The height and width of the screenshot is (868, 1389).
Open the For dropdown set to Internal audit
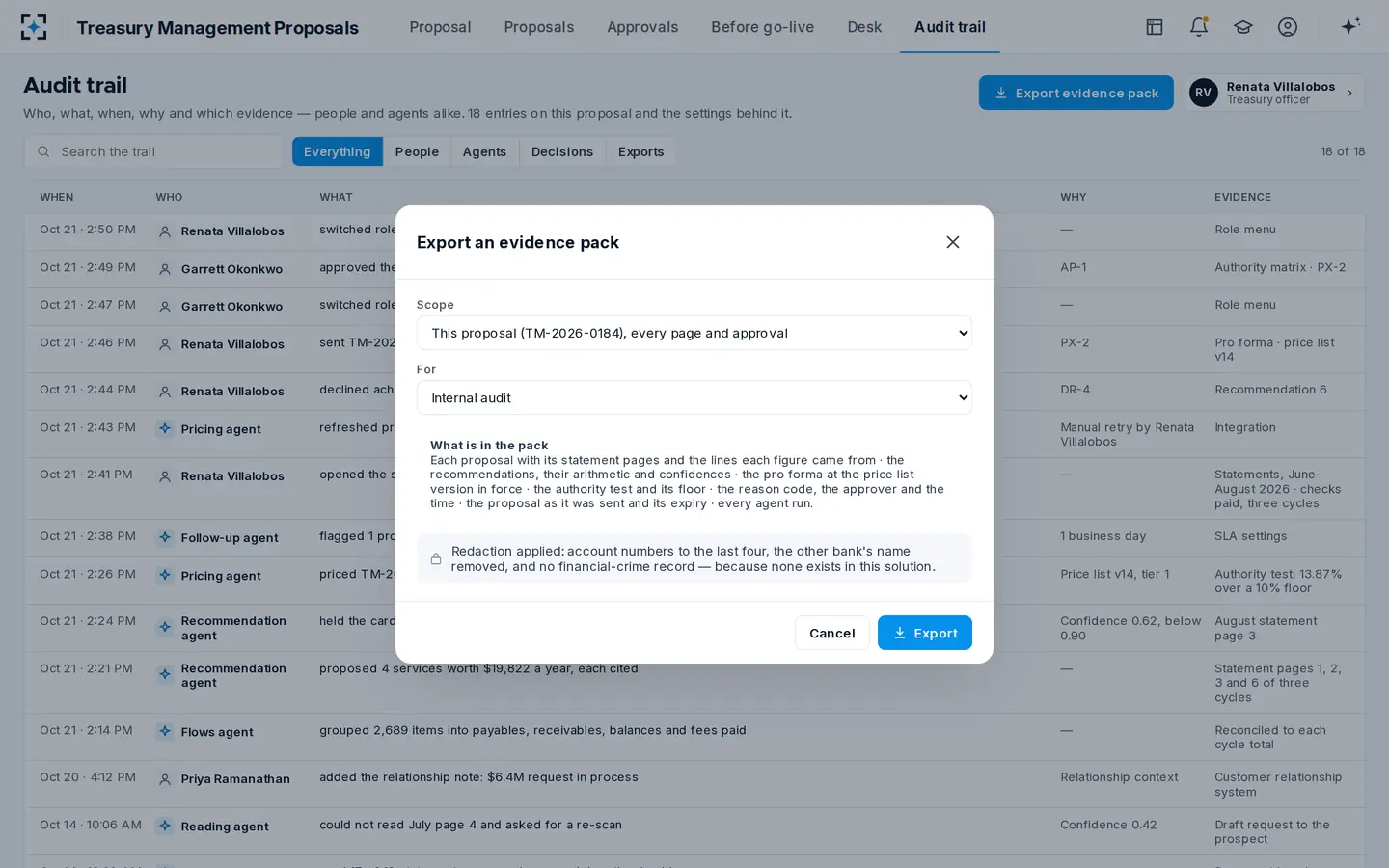click(x=694, y=397)
